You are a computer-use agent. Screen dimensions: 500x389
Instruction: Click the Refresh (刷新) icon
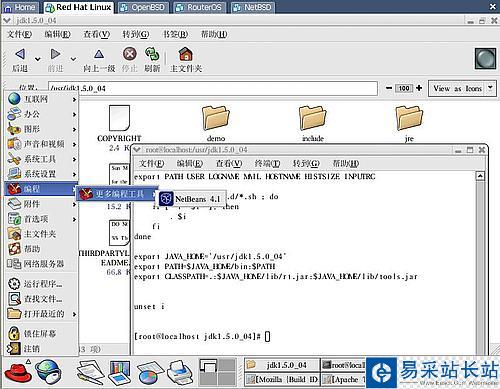pyautogui.click(x=152, y=54)
